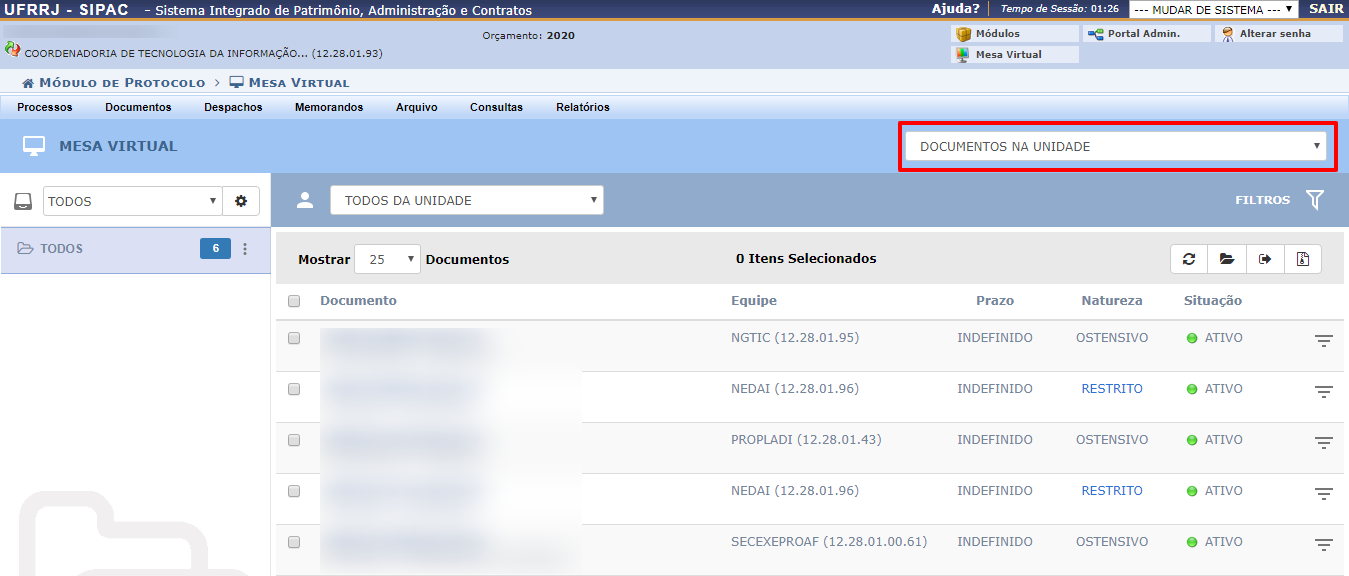Click the zip archive file icon
Viewport: 1349px width, 576px height.
point(1302,259)
